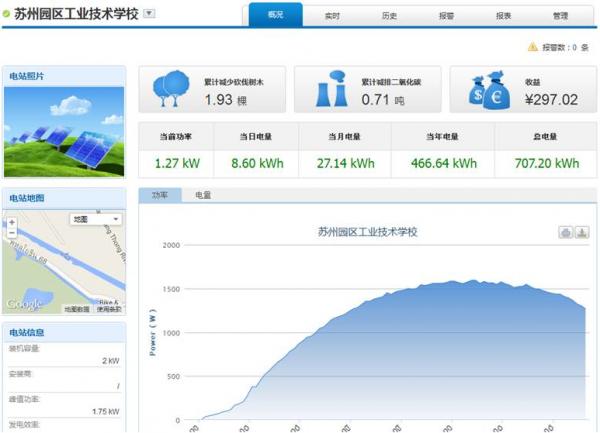Switch to the 电量 energy chart tab

[x=203, y=195]
